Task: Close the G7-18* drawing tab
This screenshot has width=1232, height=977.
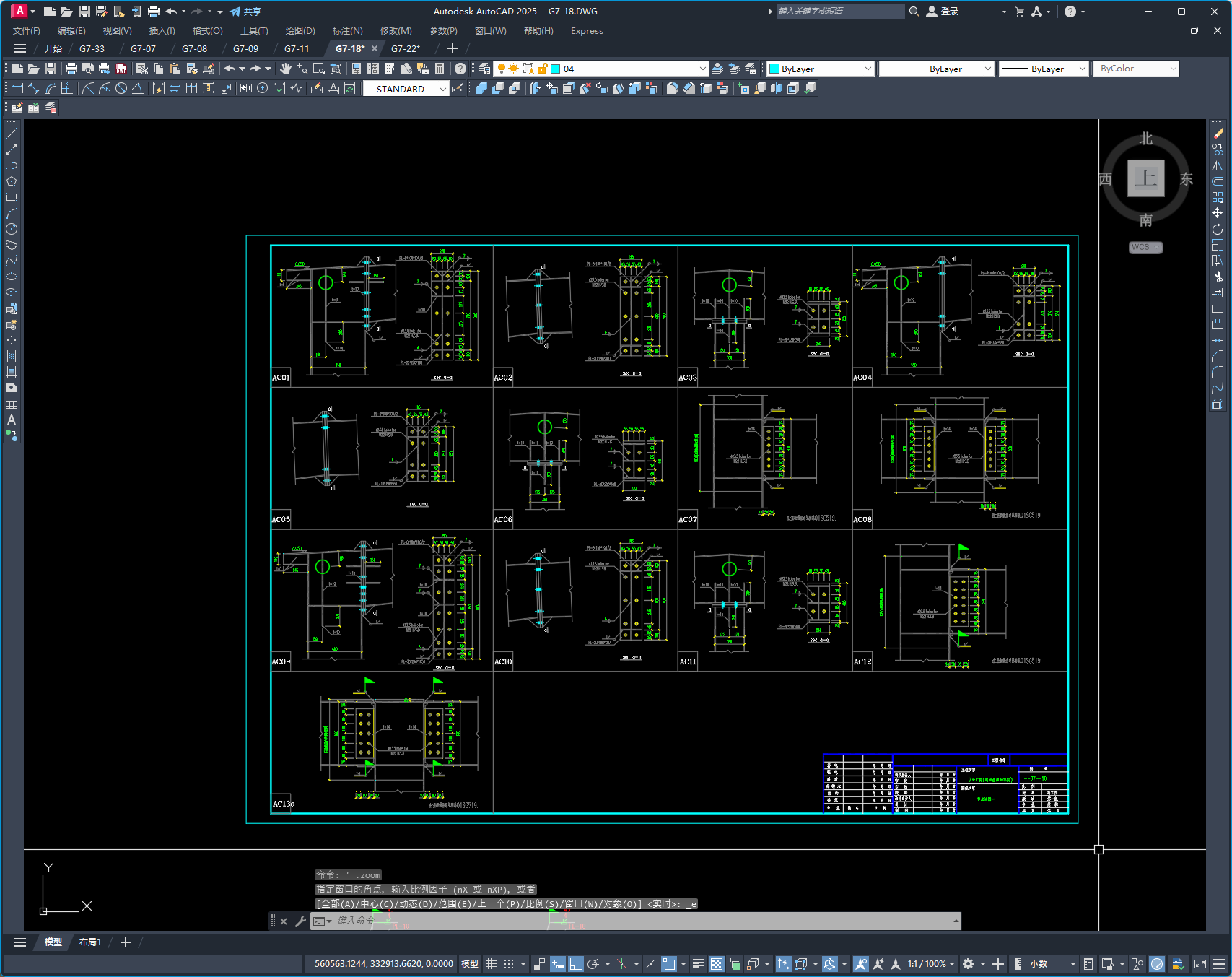Action: [x=375, y=48]
